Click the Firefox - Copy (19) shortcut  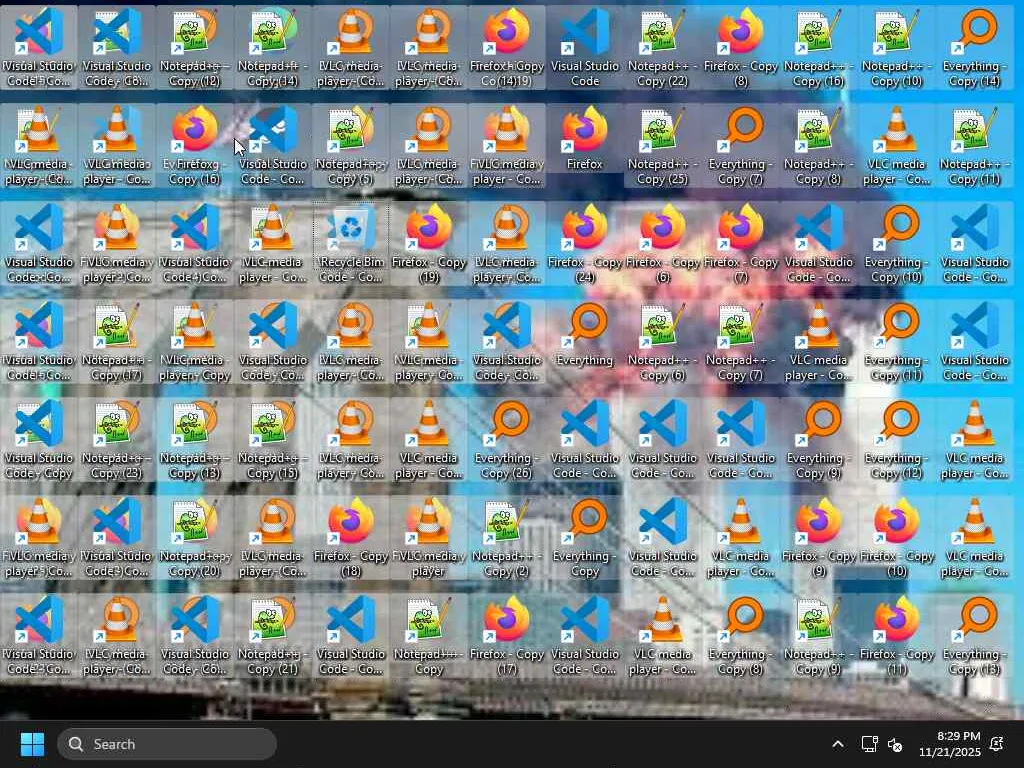pos(428,244)
